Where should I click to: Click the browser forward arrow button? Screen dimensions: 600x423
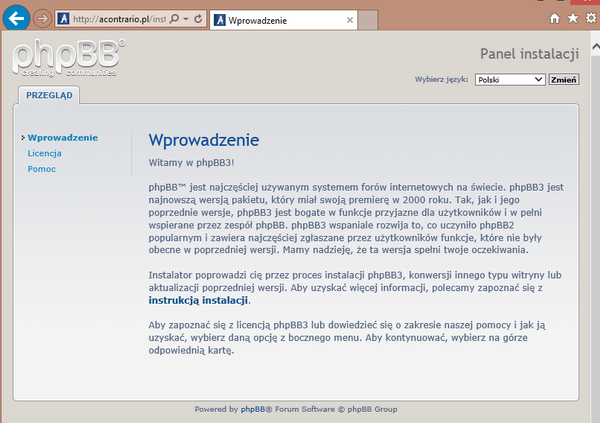point(42,19)
